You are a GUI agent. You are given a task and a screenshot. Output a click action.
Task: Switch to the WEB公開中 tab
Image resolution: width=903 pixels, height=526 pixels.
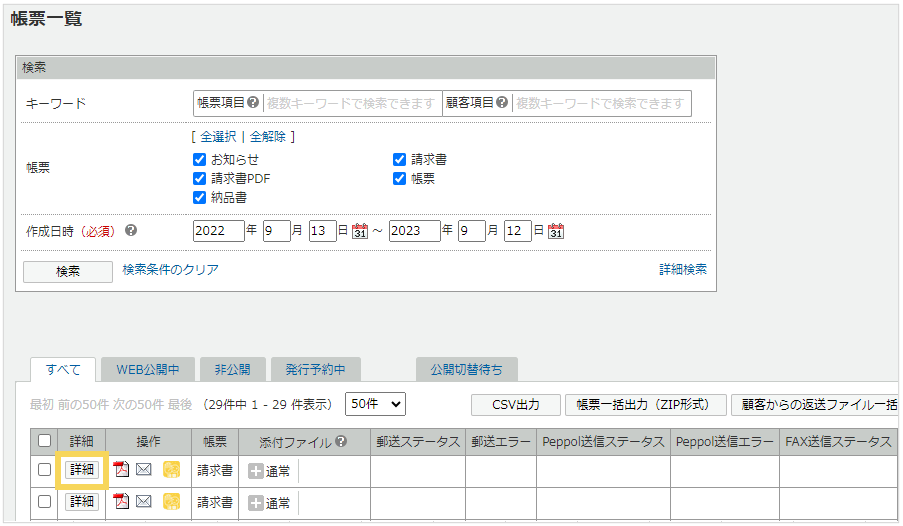coord(148,369)
